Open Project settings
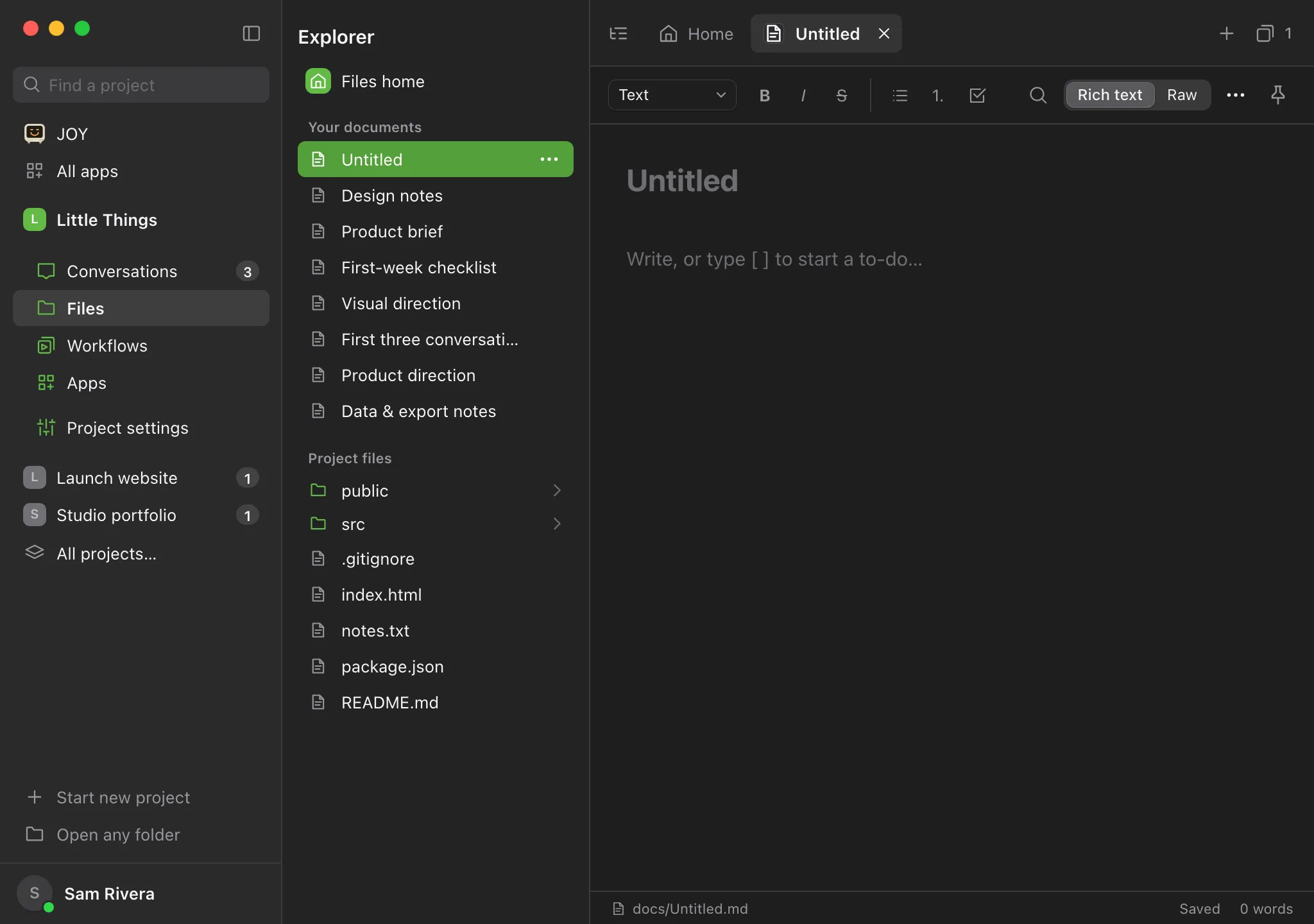 pyautogui.click(x=141, y=428)
